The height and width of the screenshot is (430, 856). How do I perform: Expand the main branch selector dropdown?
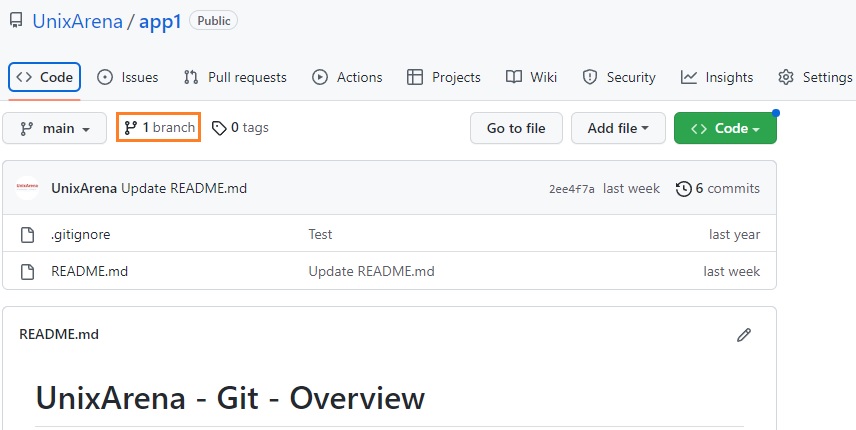click(55, 128)
